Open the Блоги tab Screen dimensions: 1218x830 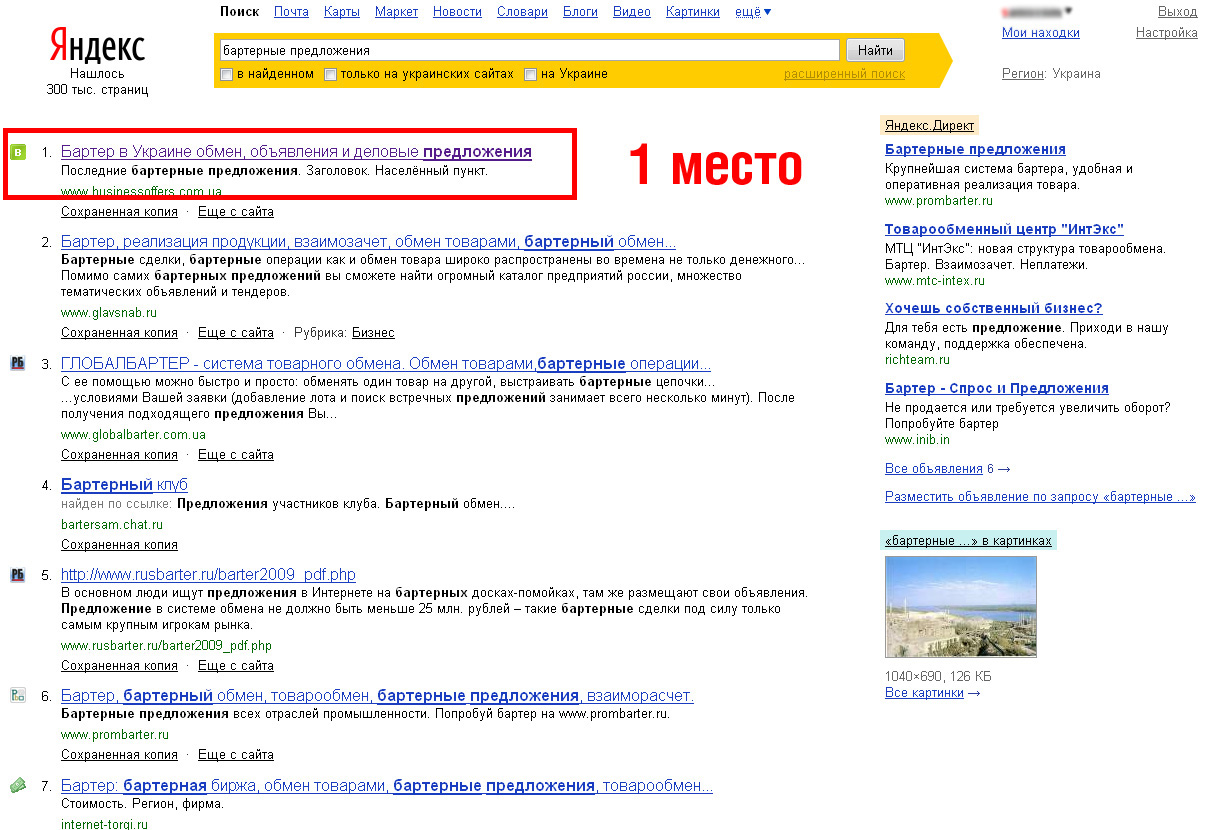click(x=580, y=12)
